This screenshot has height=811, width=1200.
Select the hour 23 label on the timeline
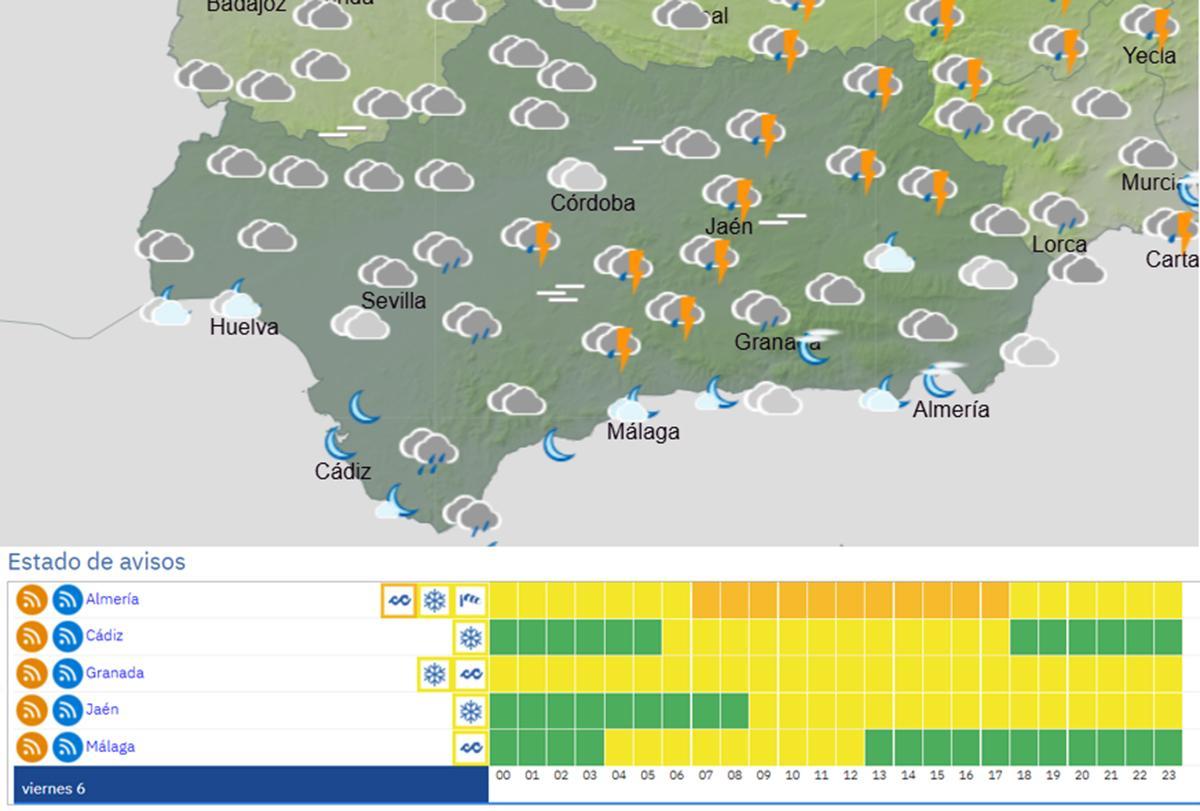tap(1167, 775)
